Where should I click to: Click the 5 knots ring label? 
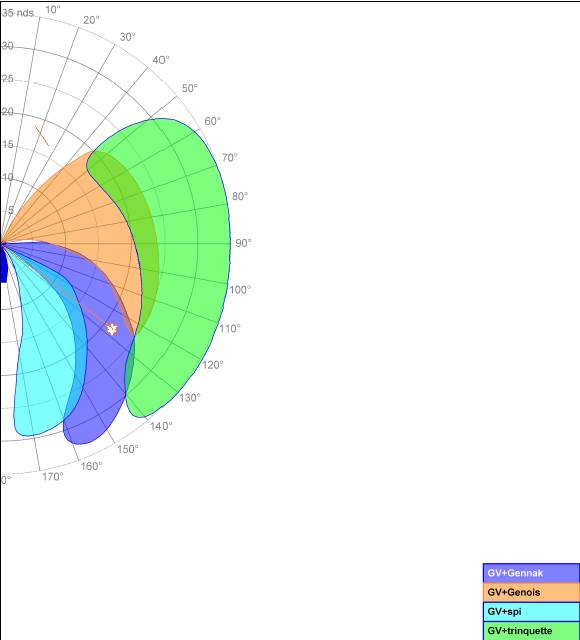click(x=11, y=210)
